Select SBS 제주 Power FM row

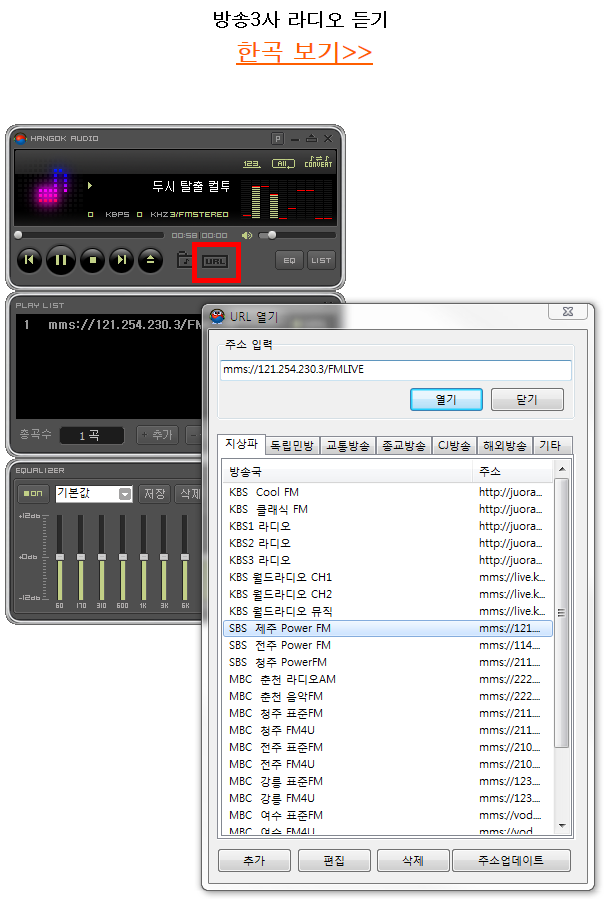coord(388,628)
